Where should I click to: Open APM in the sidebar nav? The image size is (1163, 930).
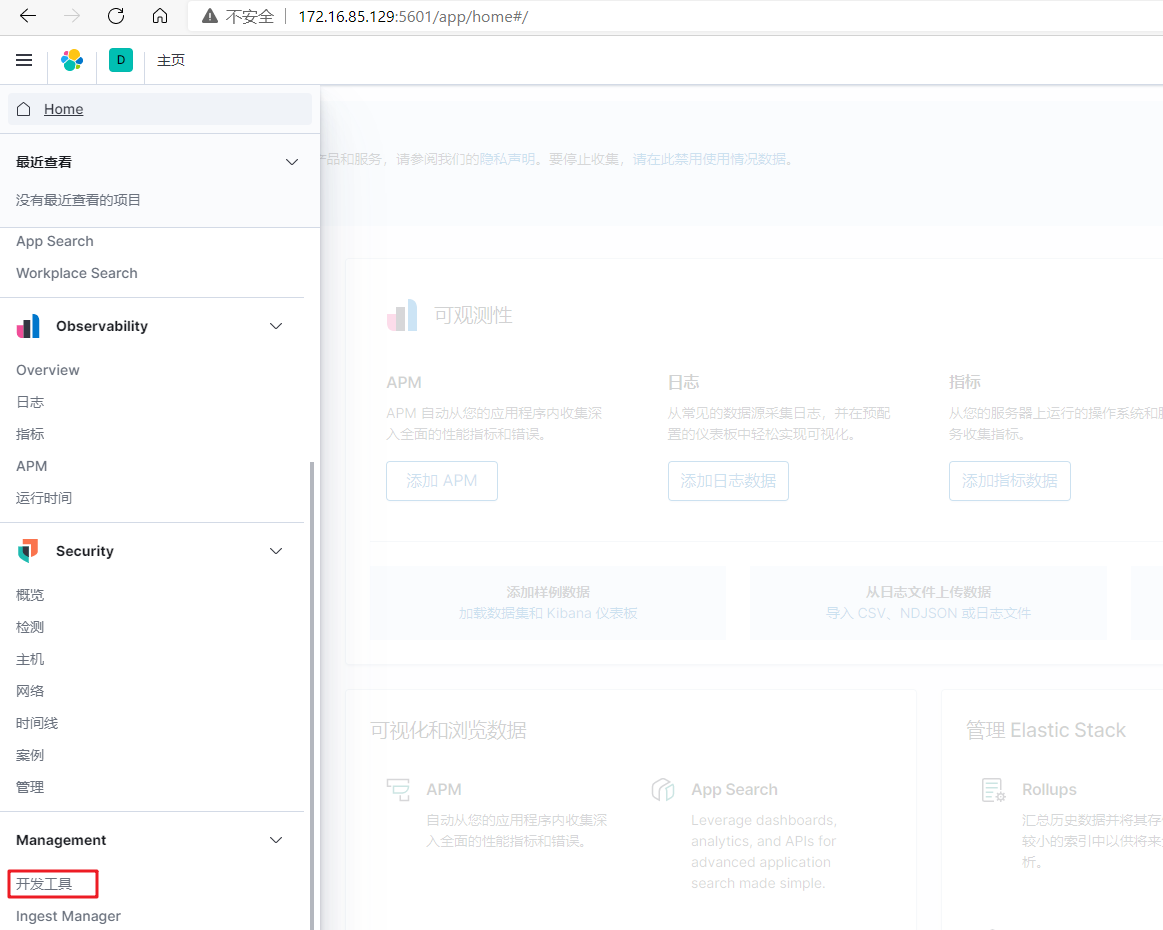tap(31, 466)
